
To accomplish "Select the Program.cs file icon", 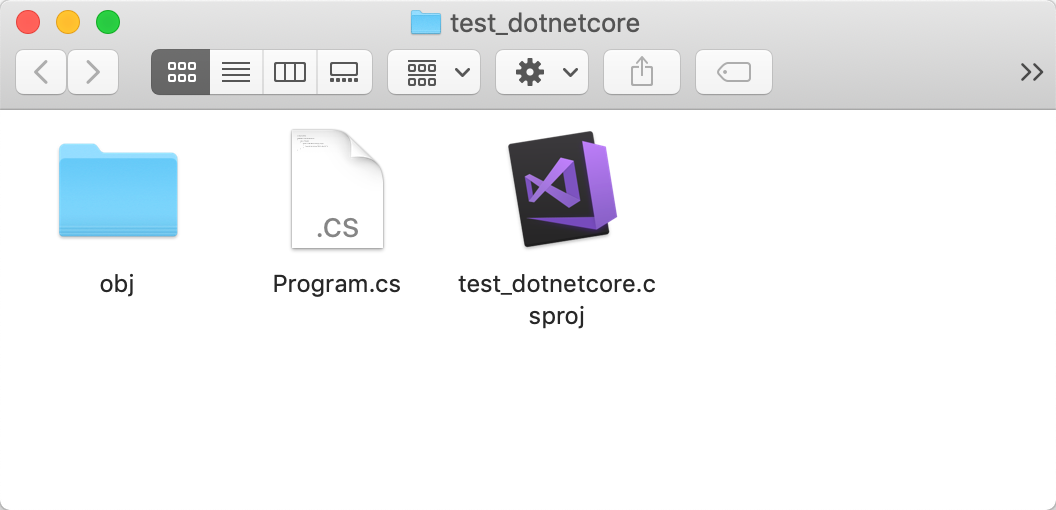I will 337,190.
